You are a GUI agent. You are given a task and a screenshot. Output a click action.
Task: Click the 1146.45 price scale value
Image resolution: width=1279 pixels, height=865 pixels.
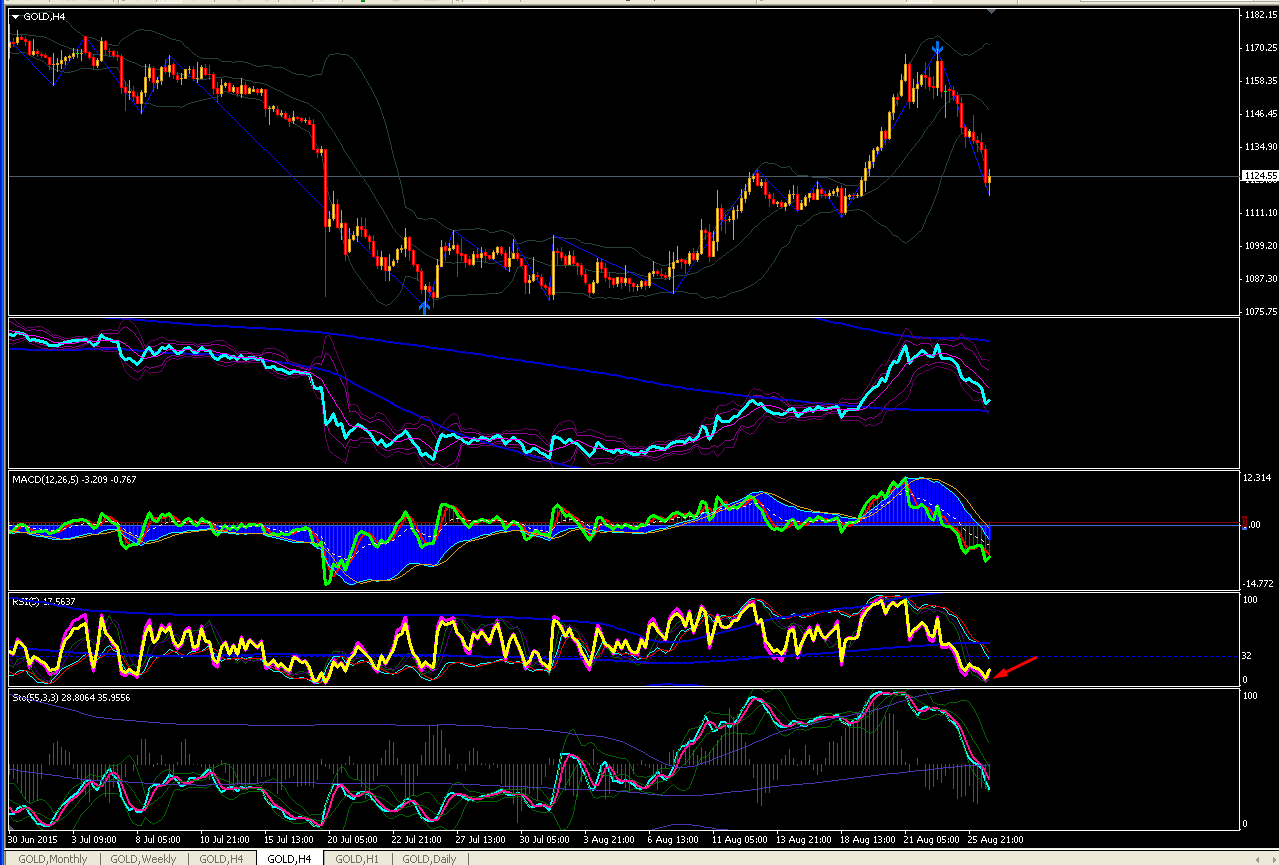click(x=1260, y=114)
